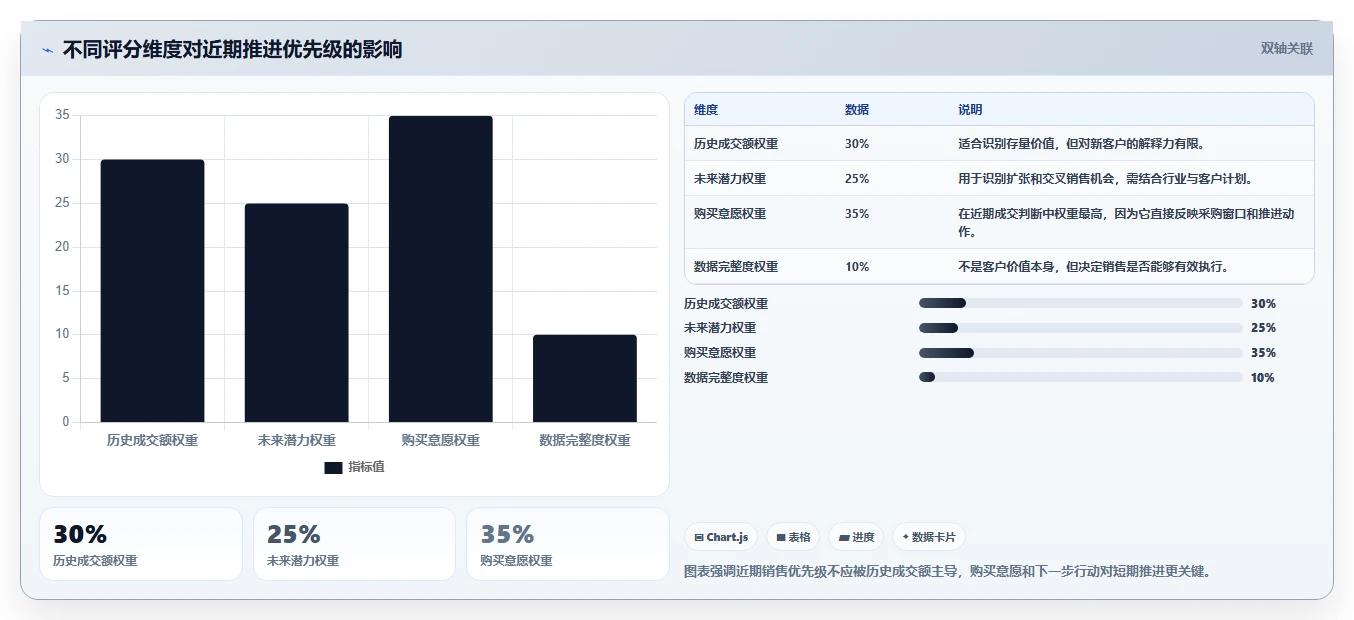Viewport: 1354px width, 620px height.
Task: Click the 维度 column header
Action: [706, 110]
